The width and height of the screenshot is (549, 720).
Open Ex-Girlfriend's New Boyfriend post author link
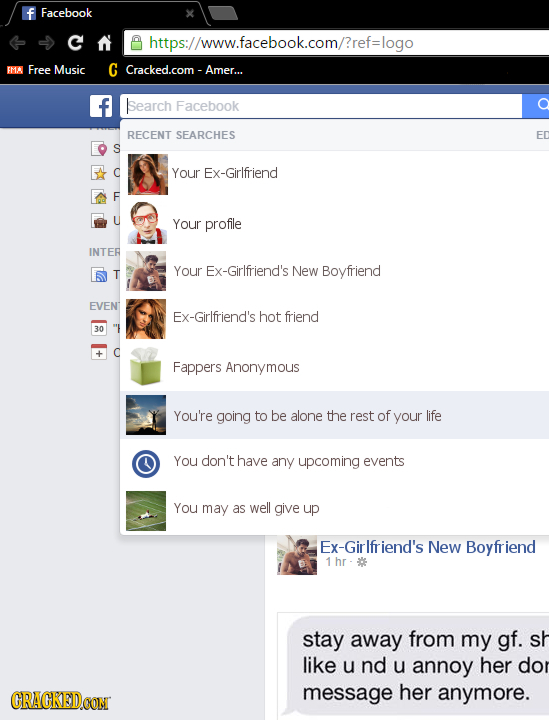(x=428, y=547)
